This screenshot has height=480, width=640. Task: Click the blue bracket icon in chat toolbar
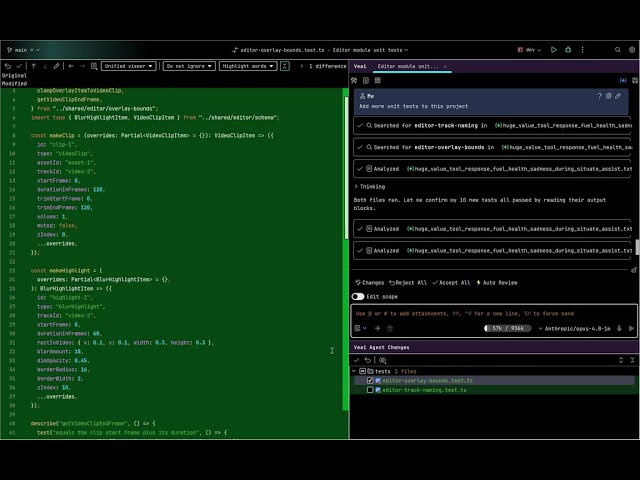click(623, 81)
